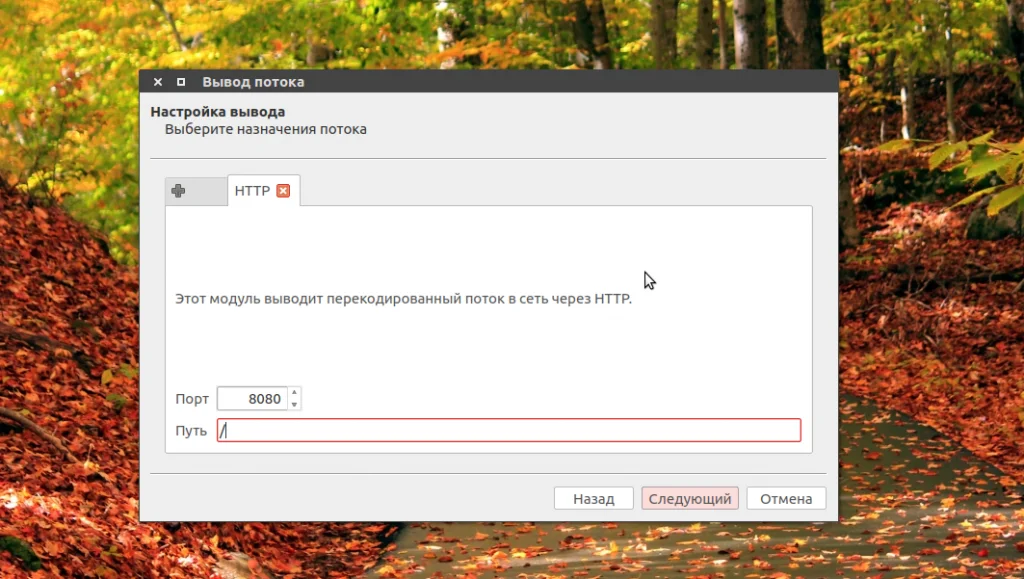This screenshot has width=1024, height=579.
Task: Go back with the Назад button
Action: click(x=594, y=499)
